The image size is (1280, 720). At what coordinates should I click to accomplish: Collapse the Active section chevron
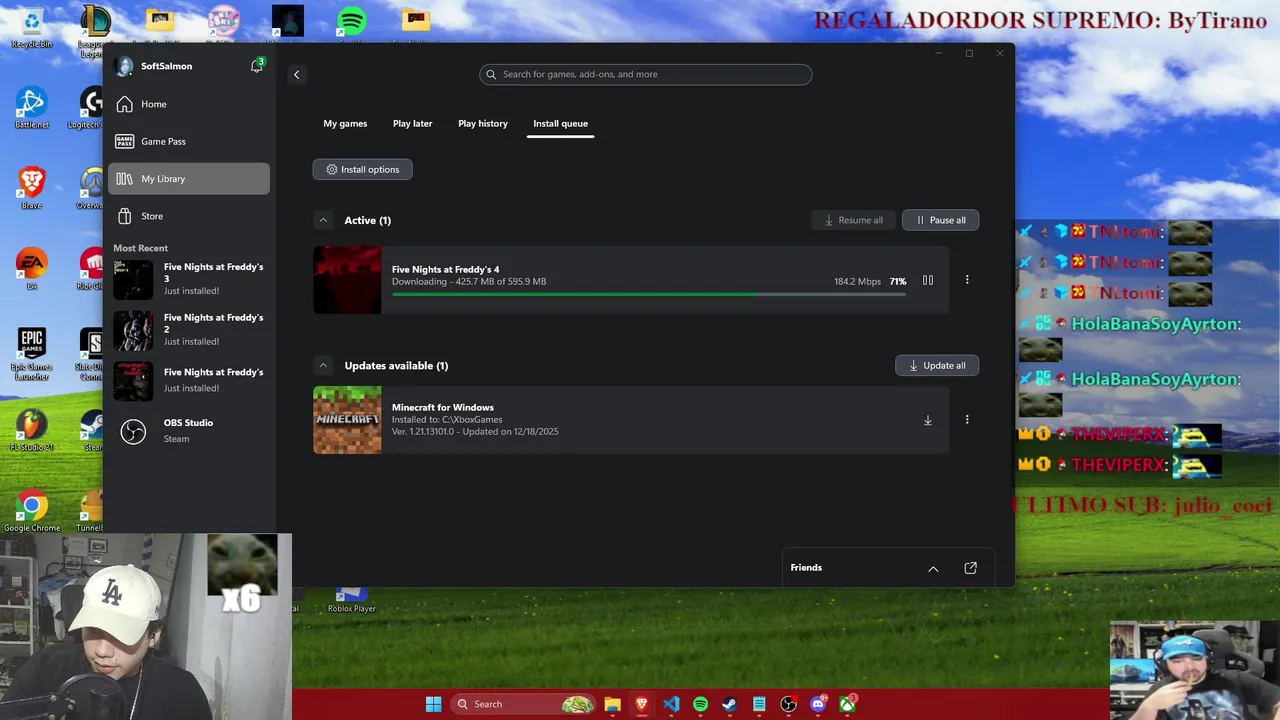click(323, 220)
